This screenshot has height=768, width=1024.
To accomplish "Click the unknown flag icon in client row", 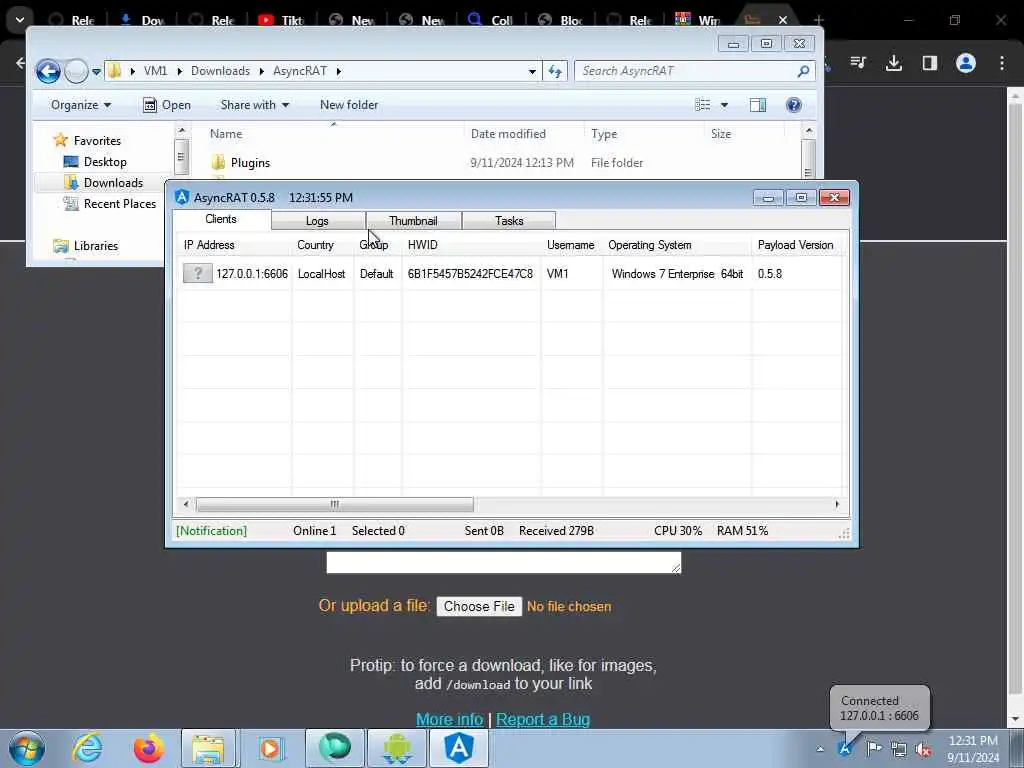I will (197, 273).
